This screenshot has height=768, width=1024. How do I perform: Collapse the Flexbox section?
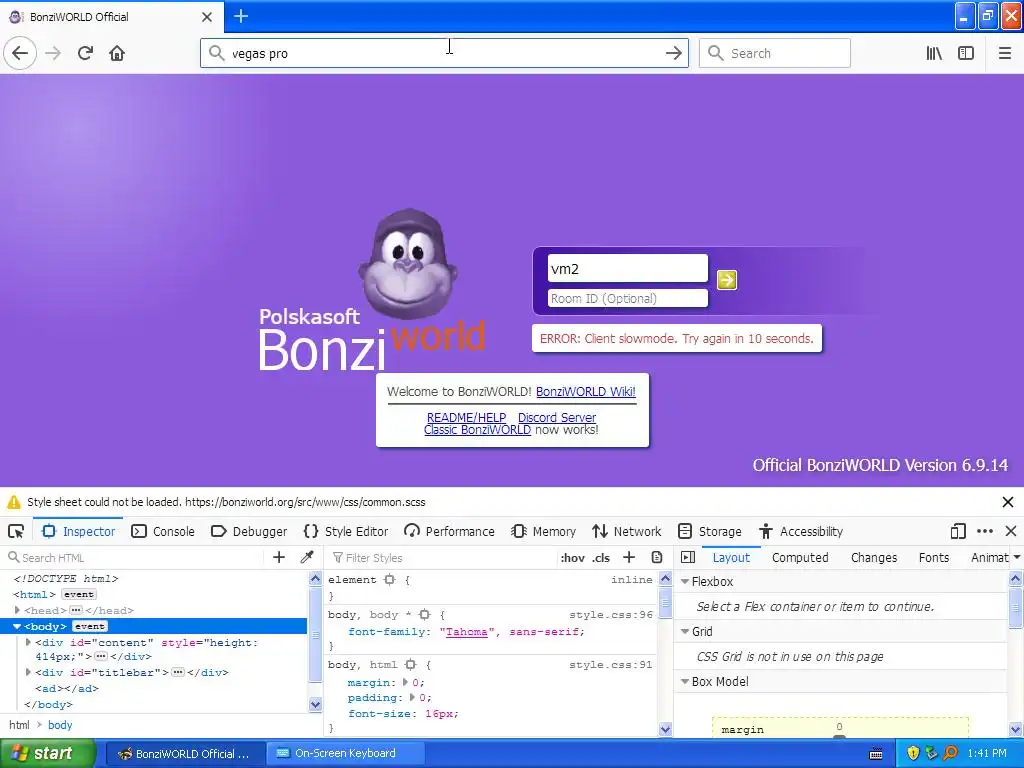pyautogui.click(x=685, y=581)
